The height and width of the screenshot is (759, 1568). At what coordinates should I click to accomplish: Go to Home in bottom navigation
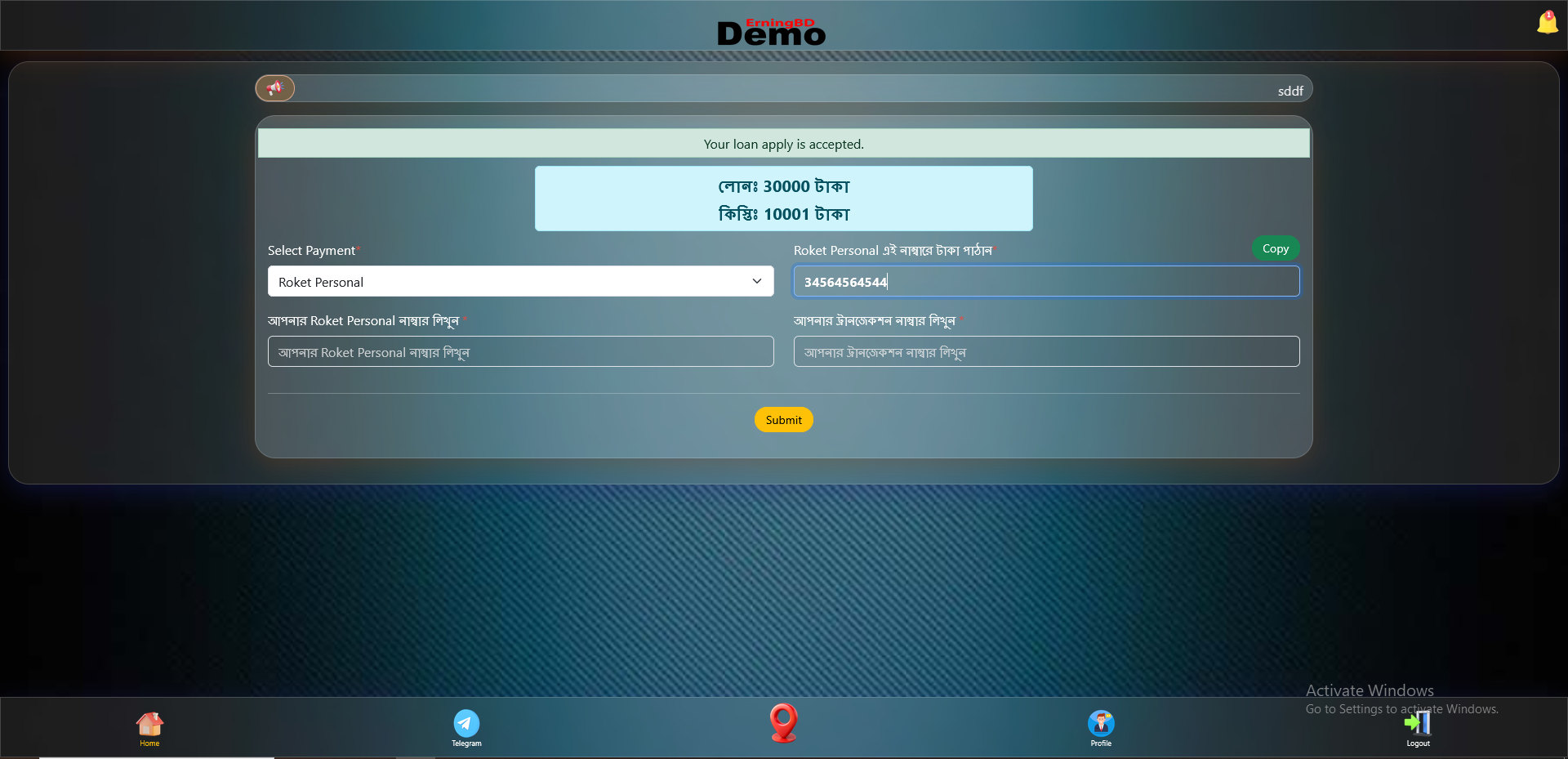coord(149,727)
